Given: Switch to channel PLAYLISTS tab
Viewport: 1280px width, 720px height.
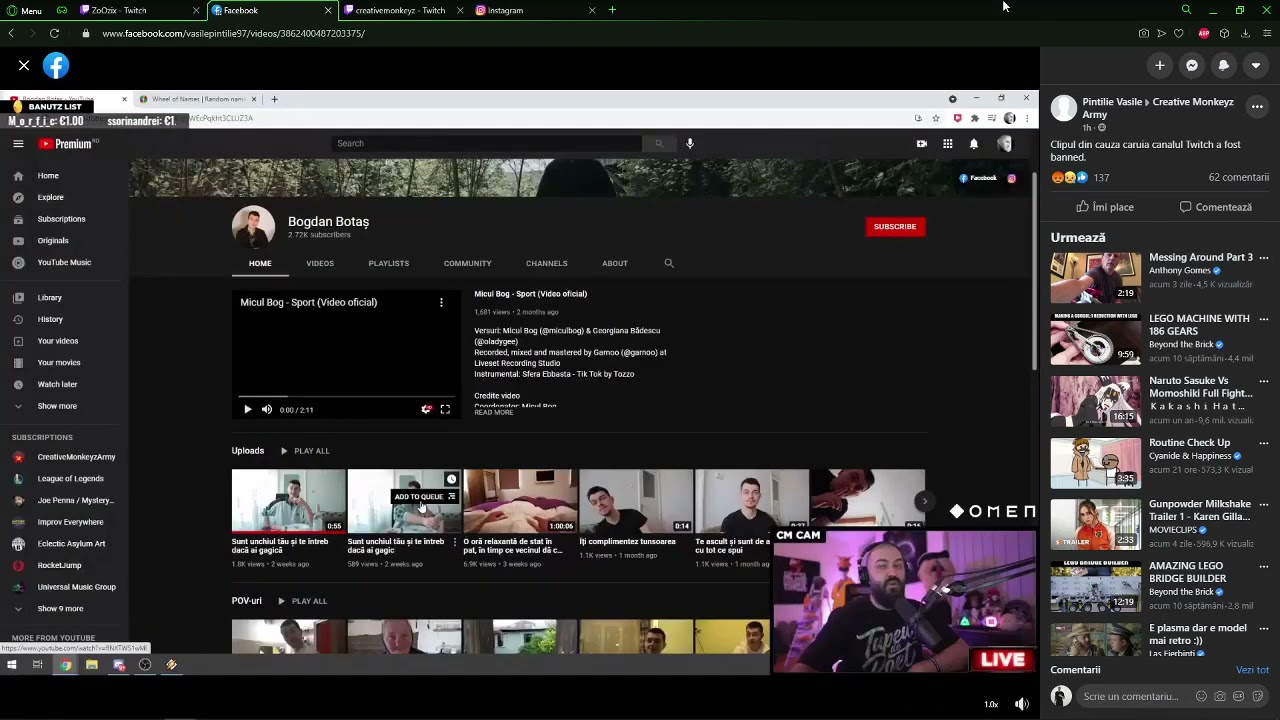Looking at the screenshot, I should (x=389, y=263).
